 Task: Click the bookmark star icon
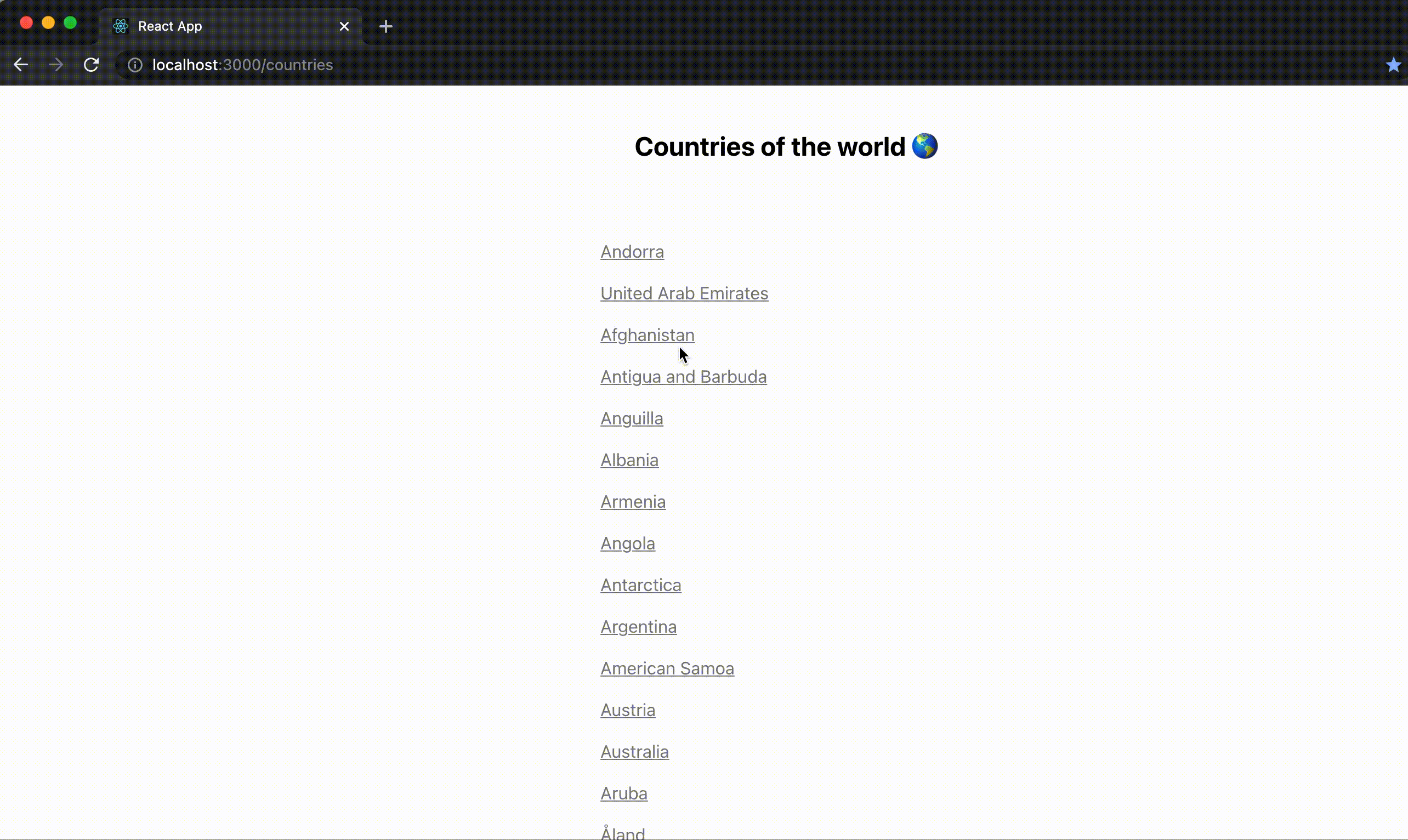click(1393, 65)
